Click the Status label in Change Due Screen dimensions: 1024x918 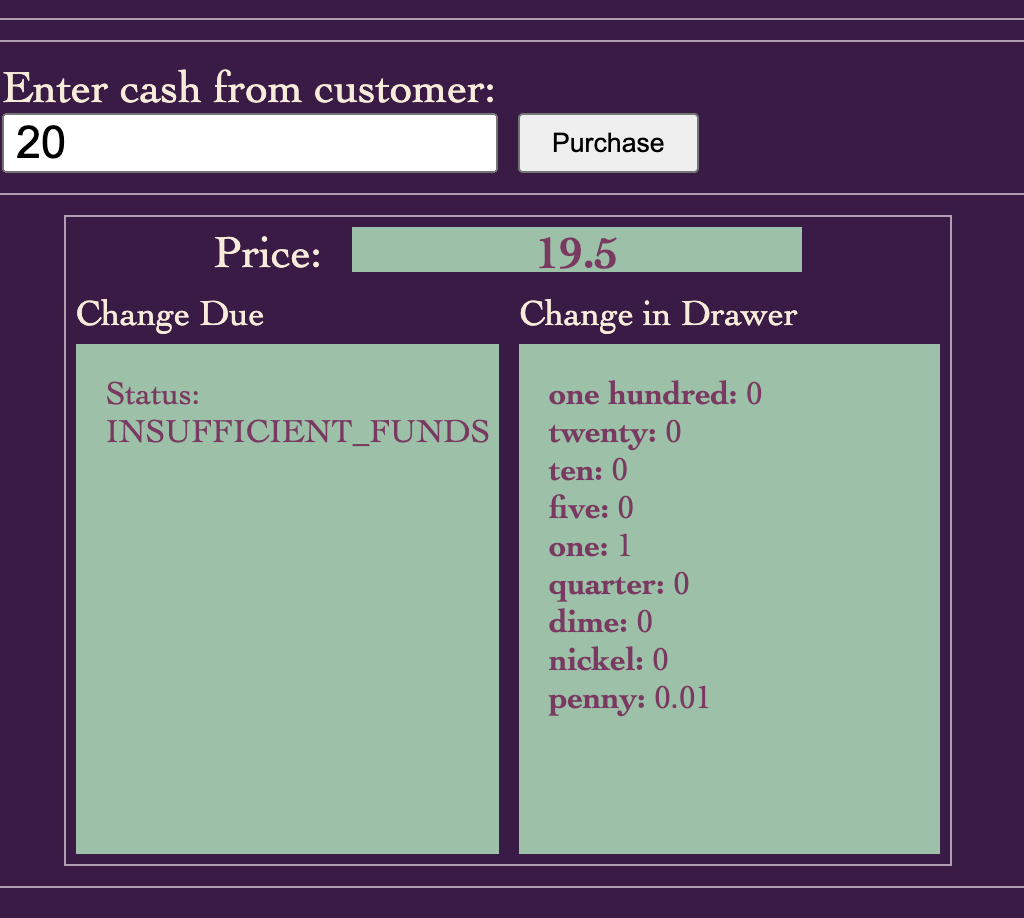click(x=153, y=394)
